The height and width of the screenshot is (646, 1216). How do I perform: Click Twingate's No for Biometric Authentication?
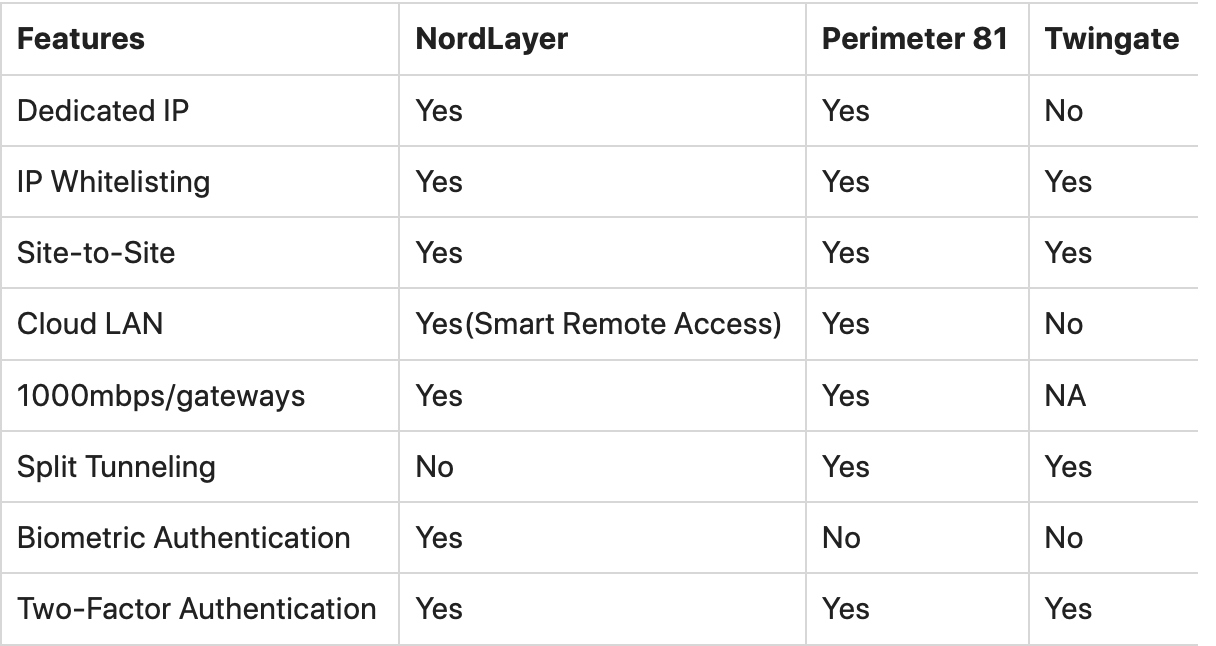pos(1064,537)
